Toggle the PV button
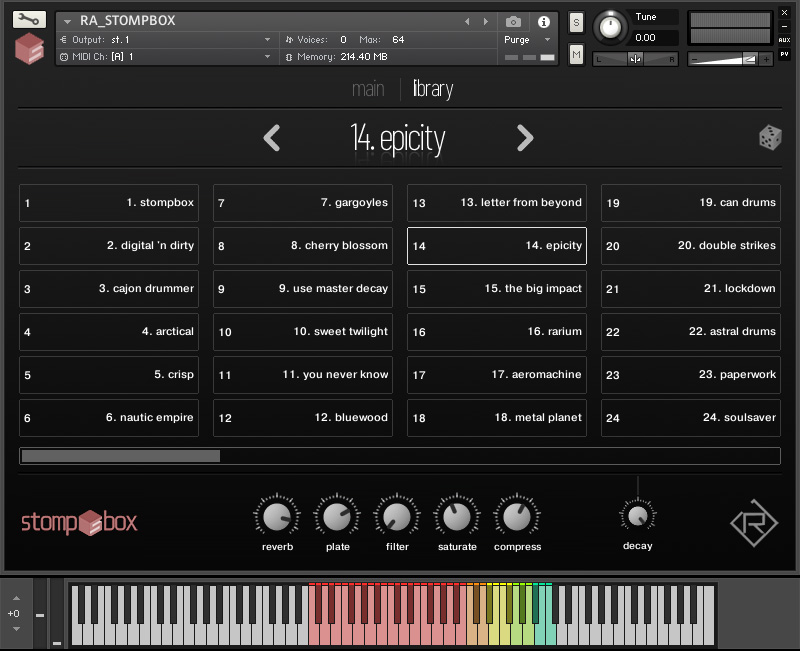The height and width of the screenshot is (651, 800). [x=784, y=54]
